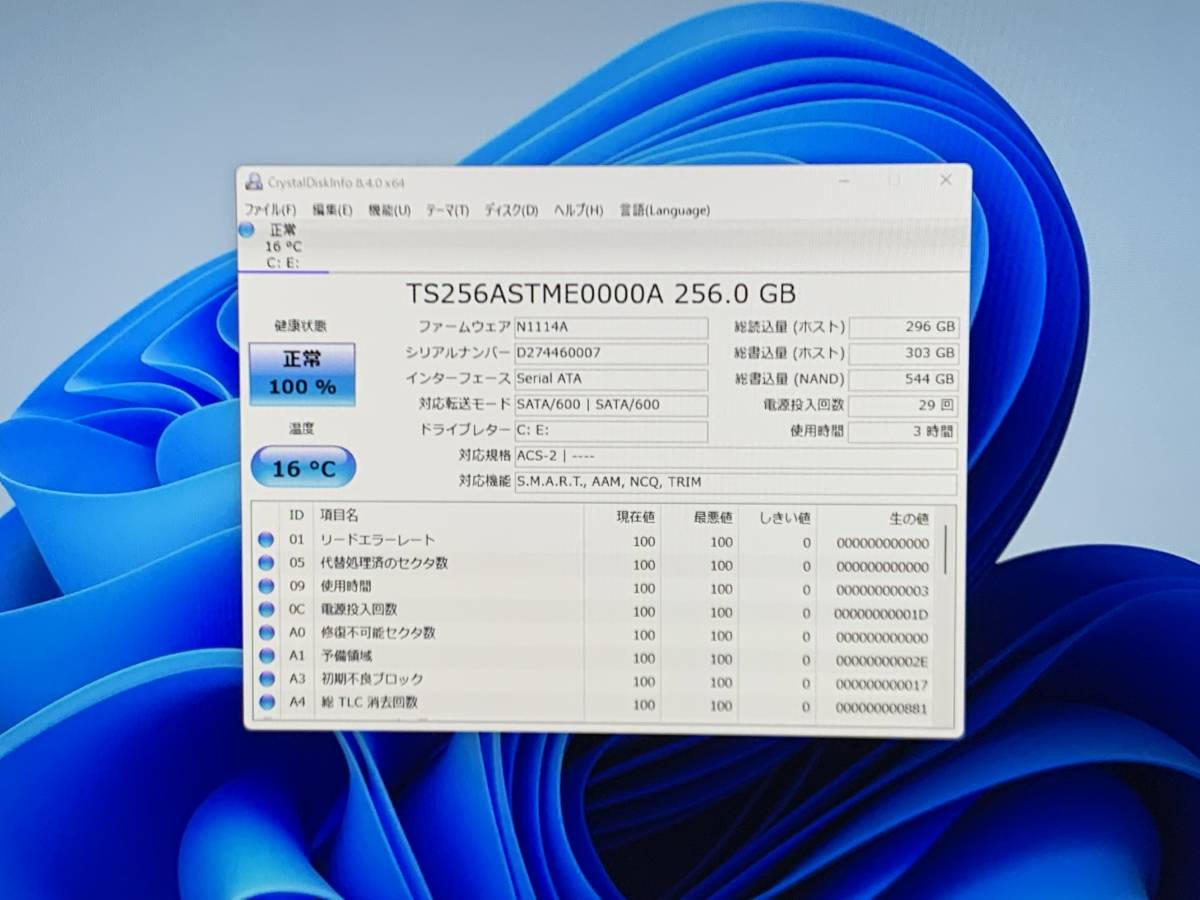Open the ファイル(F) menu
The height and width of the screenshot is (900, 1200).
pyautogui.click(x=270, y=210)
